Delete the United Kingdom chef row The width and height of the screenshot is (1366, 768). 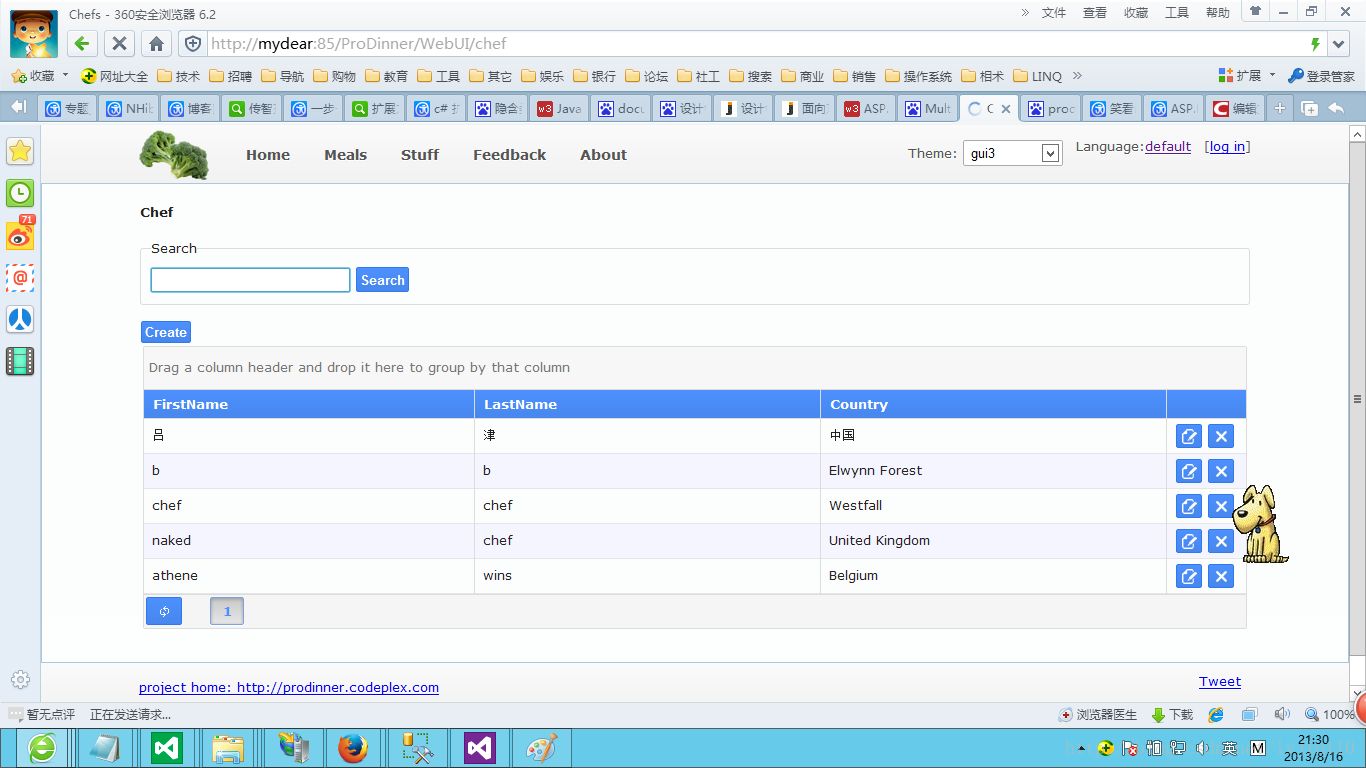click(x=1221, y=541)
